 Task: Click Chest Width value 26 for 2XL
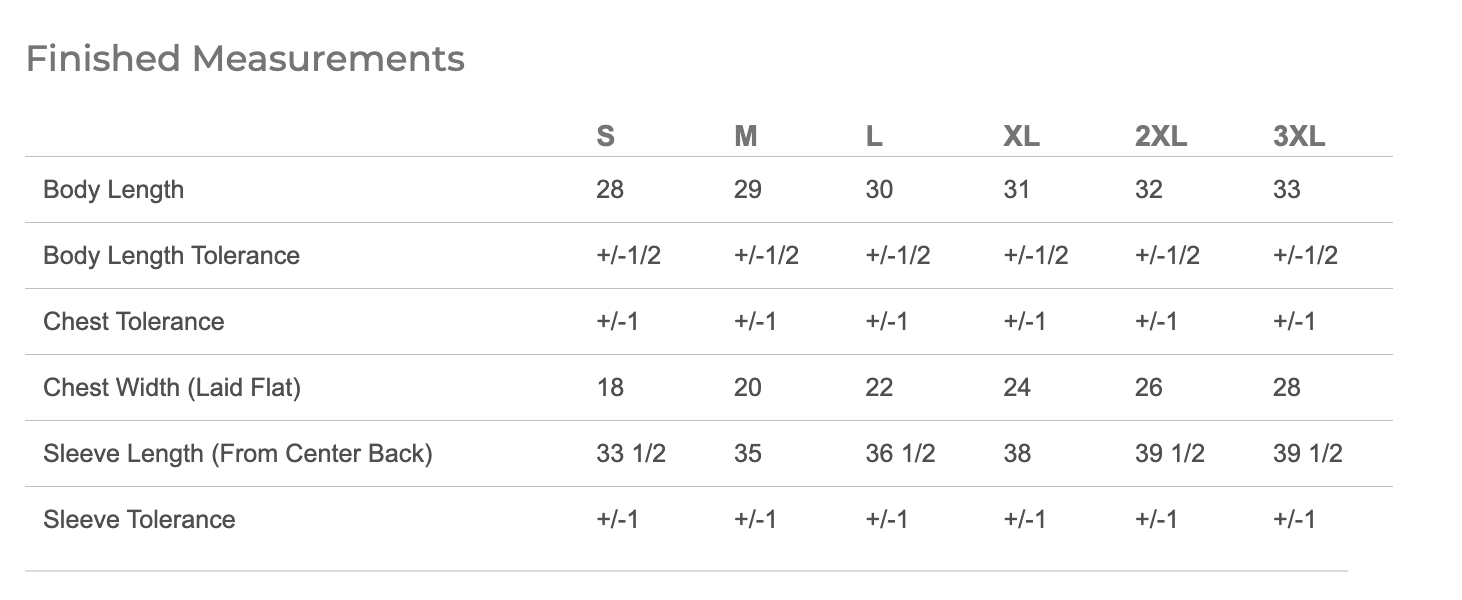pyautogui.click(x=1149, y=388)
